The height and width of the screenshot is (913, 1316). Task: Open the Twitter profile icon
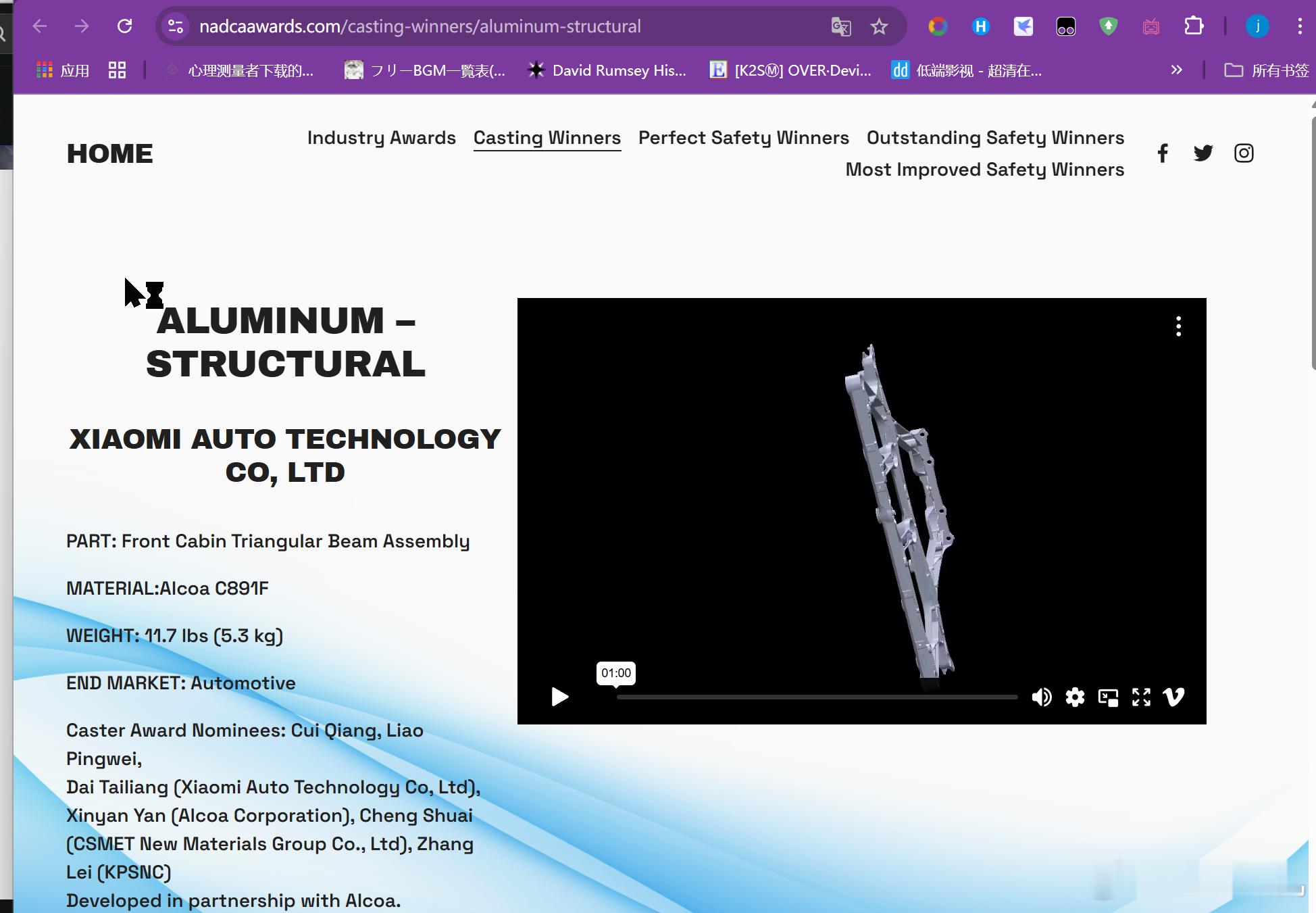pos(1203,153)
